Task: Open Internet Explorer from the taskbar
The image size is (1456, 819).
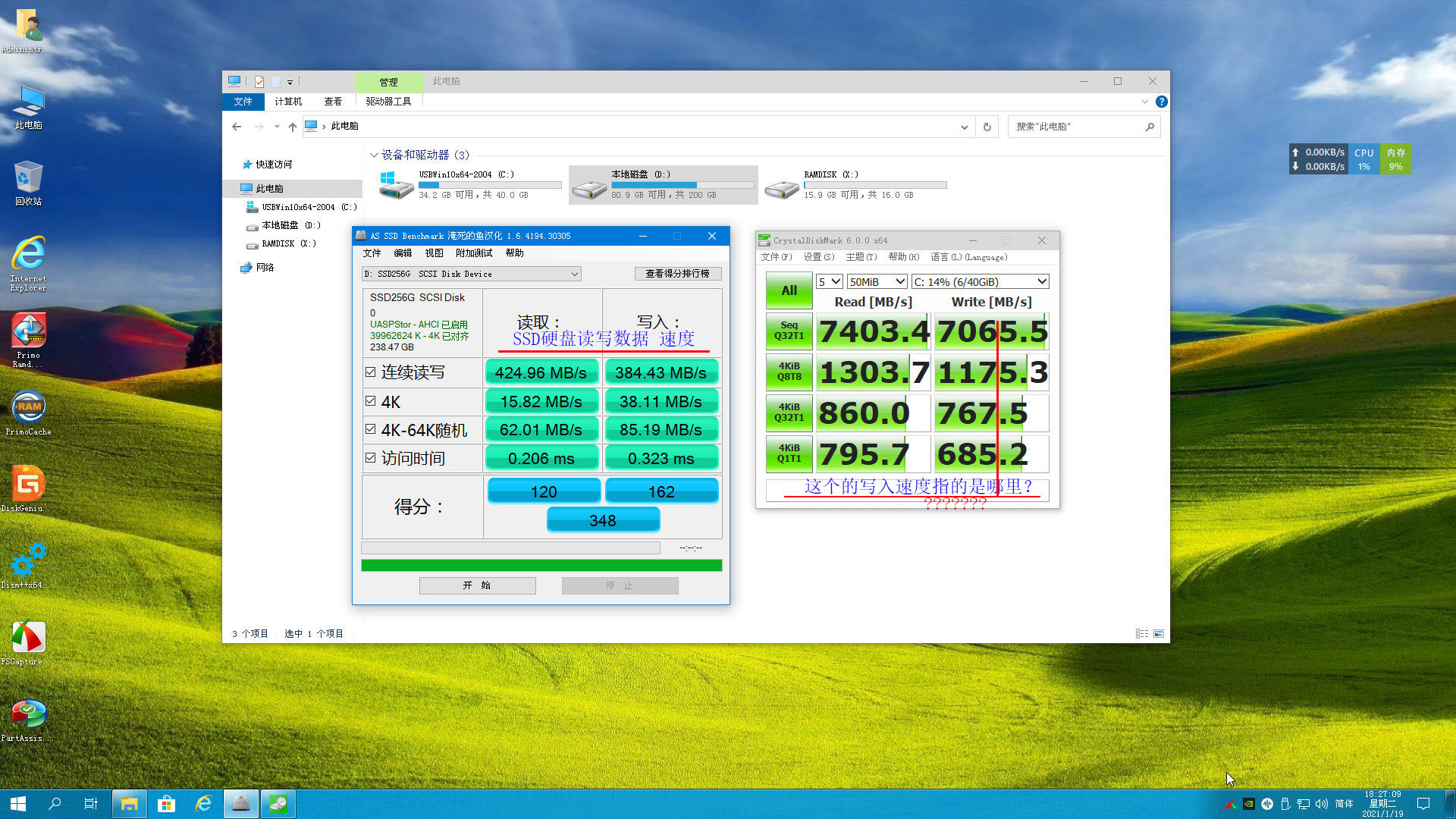Action: point(203,804)
